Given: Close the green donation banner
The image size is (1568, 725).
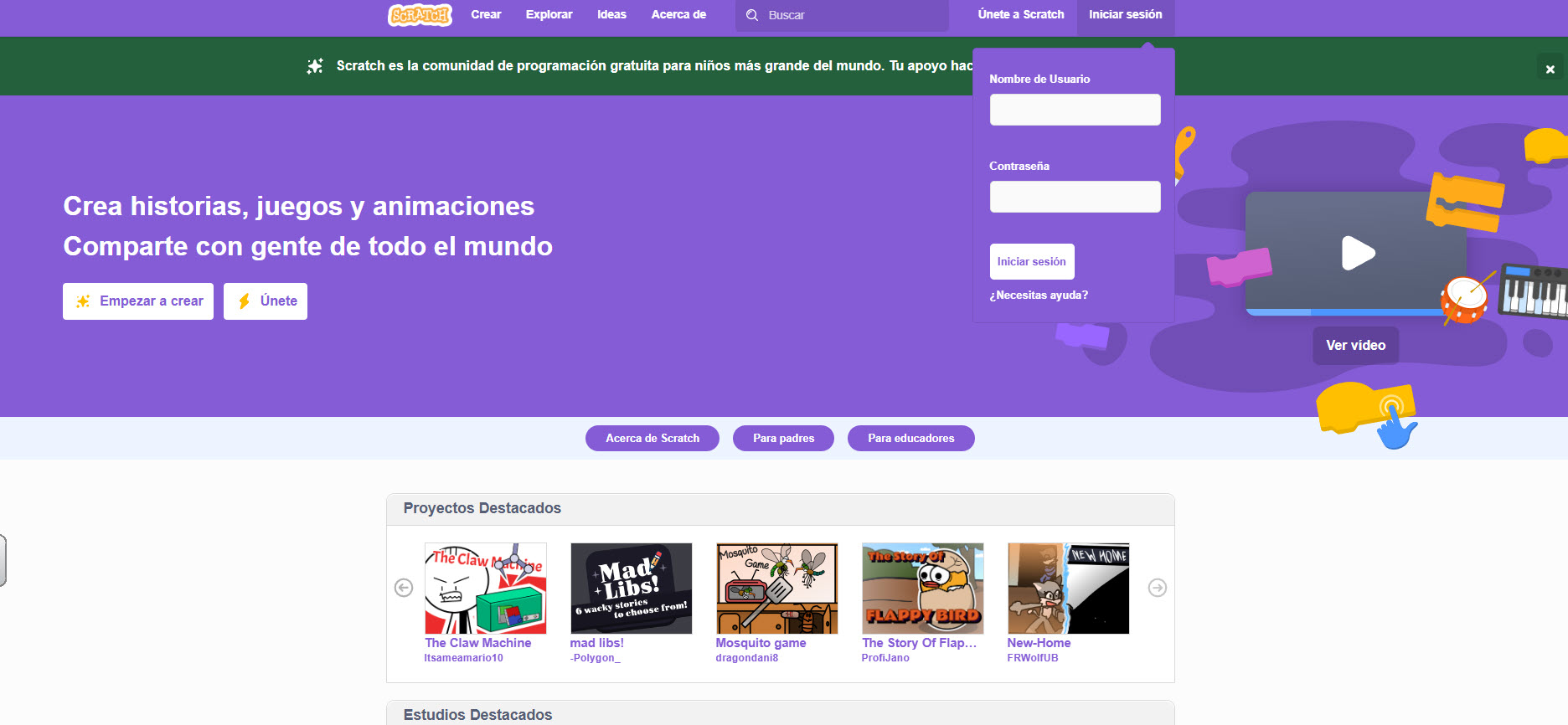Looking at the screenshot, I should coord(1550,69).
